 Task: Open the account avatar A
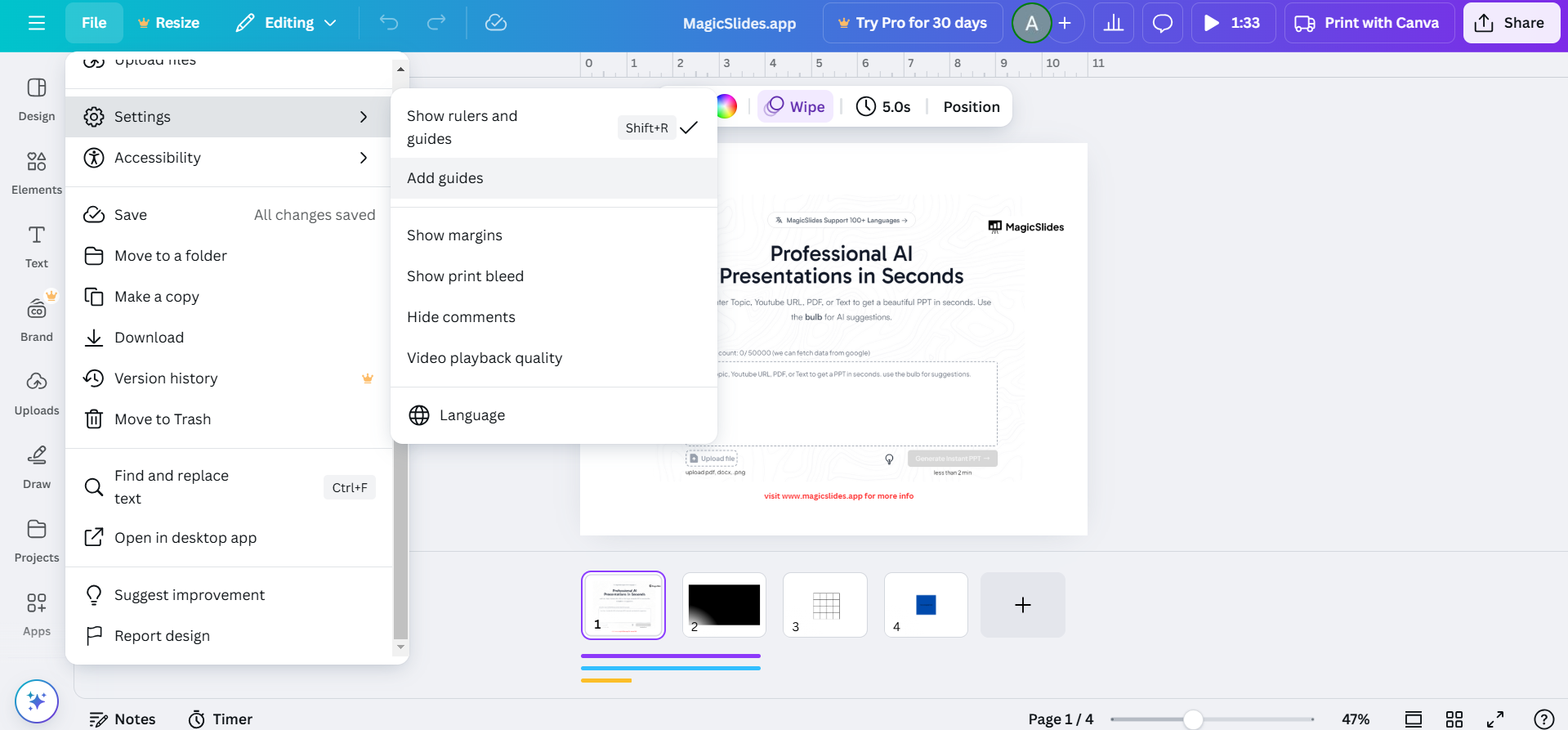[1031, 23]
